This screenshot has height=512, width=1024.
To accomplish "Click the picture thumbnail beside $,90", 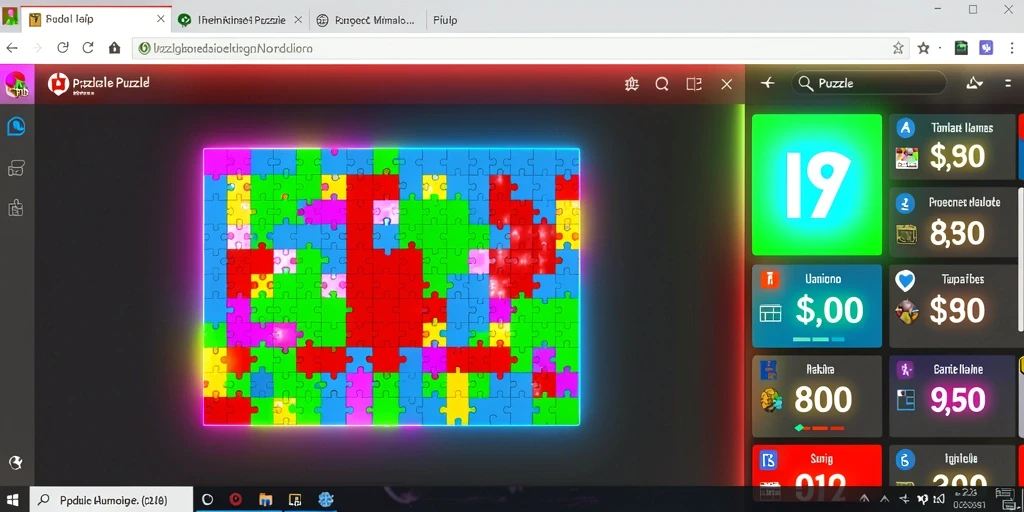I will (x=906, y=157).
